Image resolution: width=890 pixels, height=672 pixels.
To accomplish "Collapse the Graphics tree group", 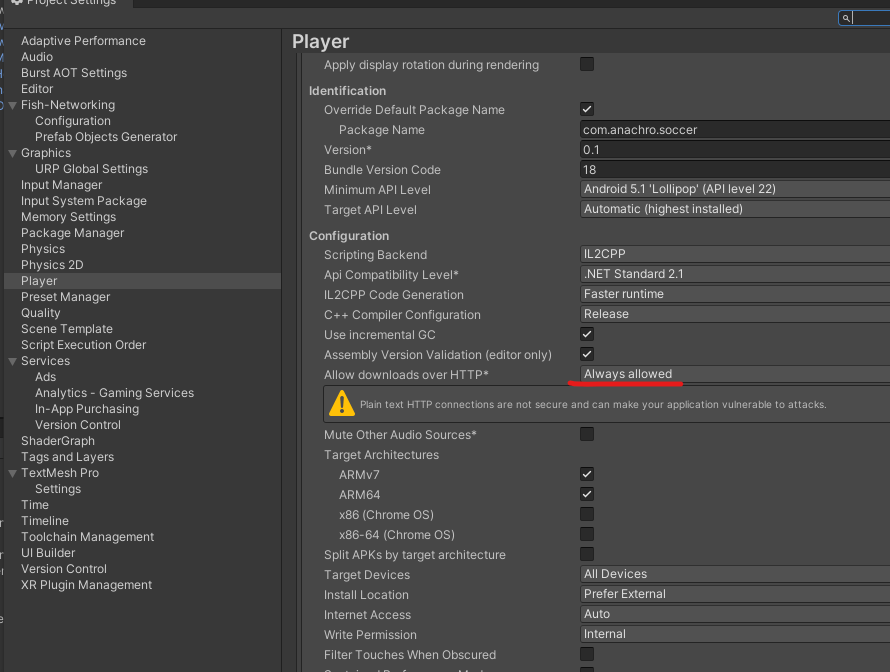I will pyautogui.click(x=12, y=153).
